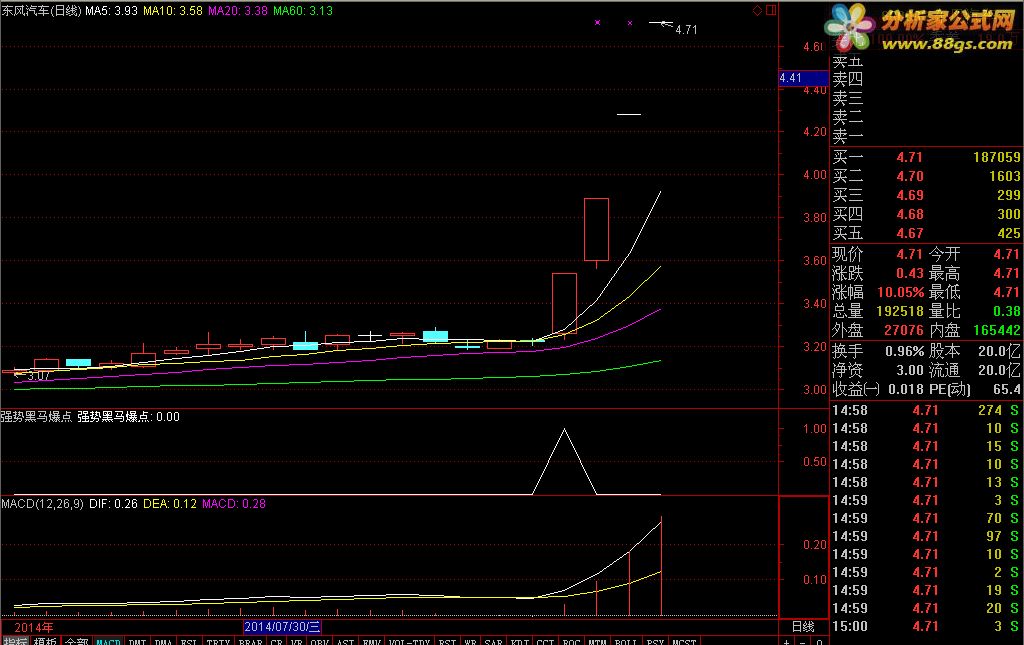Click the 14:59 tick row with volume 97
1024x645 pixels.
(x=925, y=536)
